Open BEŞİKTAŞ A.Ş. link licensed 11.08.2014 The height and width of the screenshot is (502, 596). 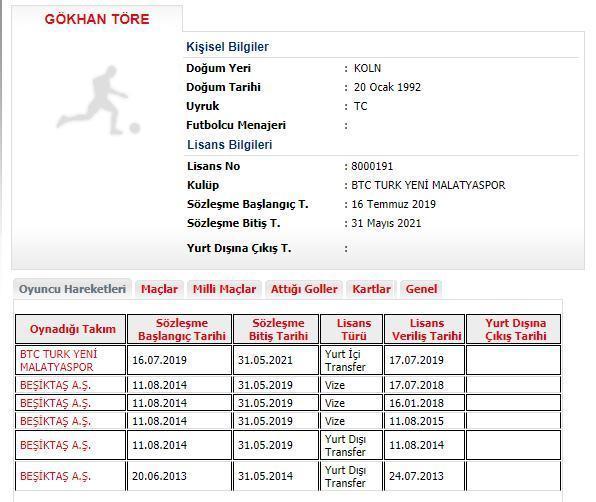pos(55,445)
